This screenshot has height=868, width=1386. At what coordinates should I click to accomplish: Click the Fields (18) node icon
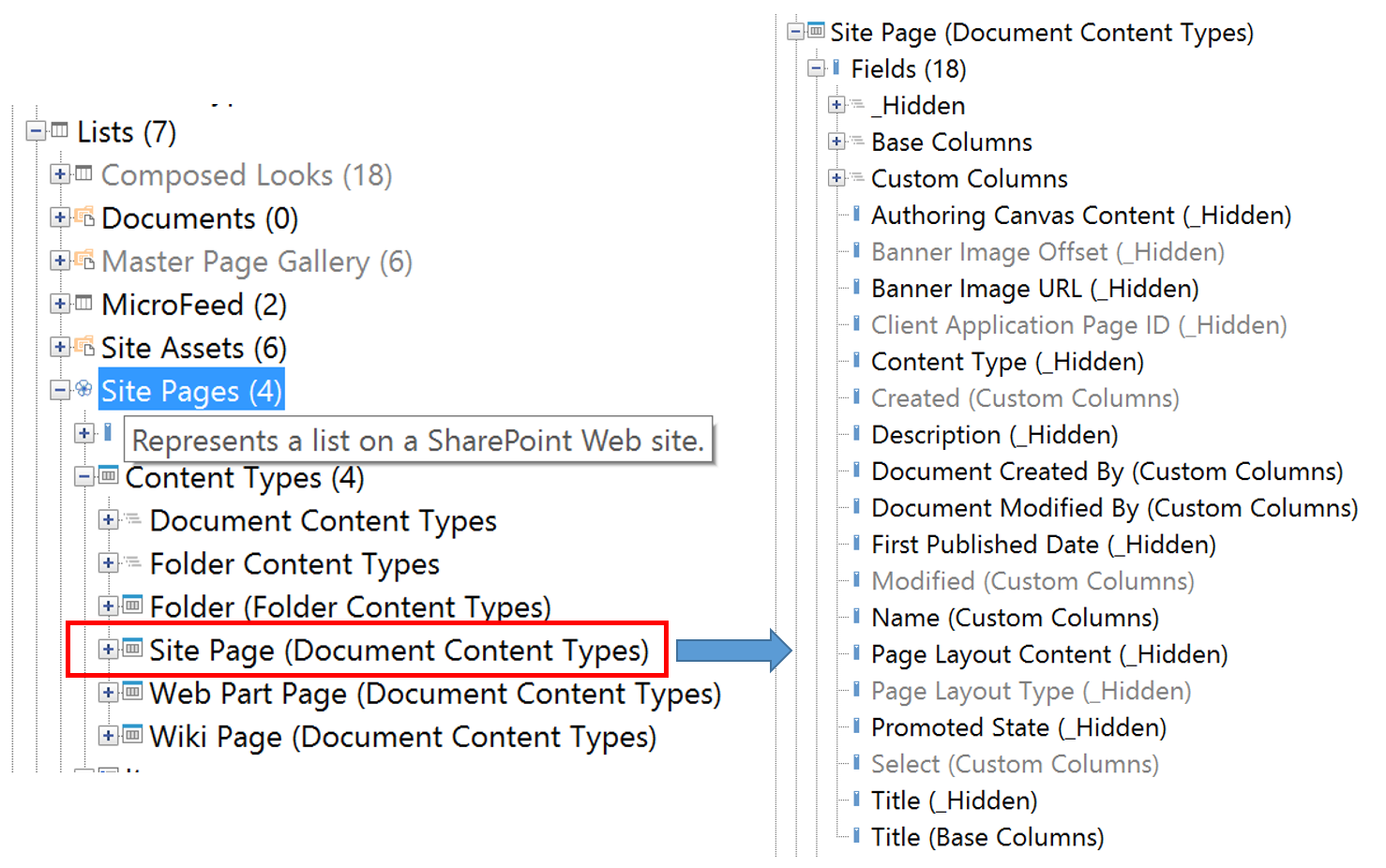tap(836, 67)
